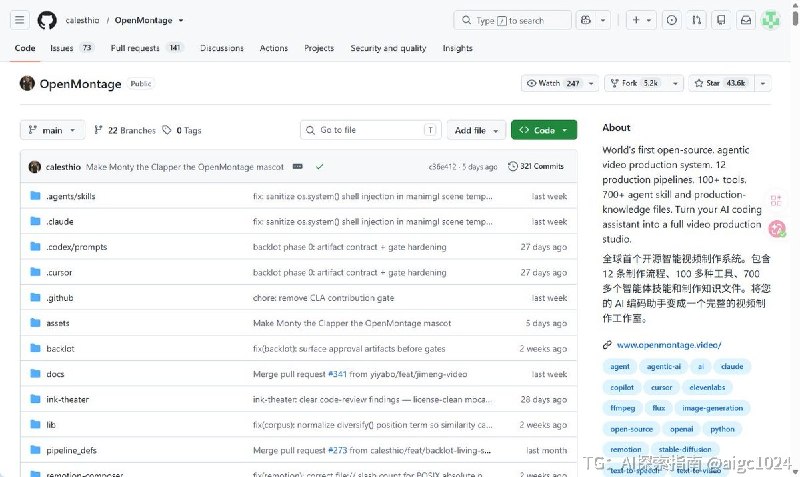Click the pink floating extension icon

tap(777, 229)
